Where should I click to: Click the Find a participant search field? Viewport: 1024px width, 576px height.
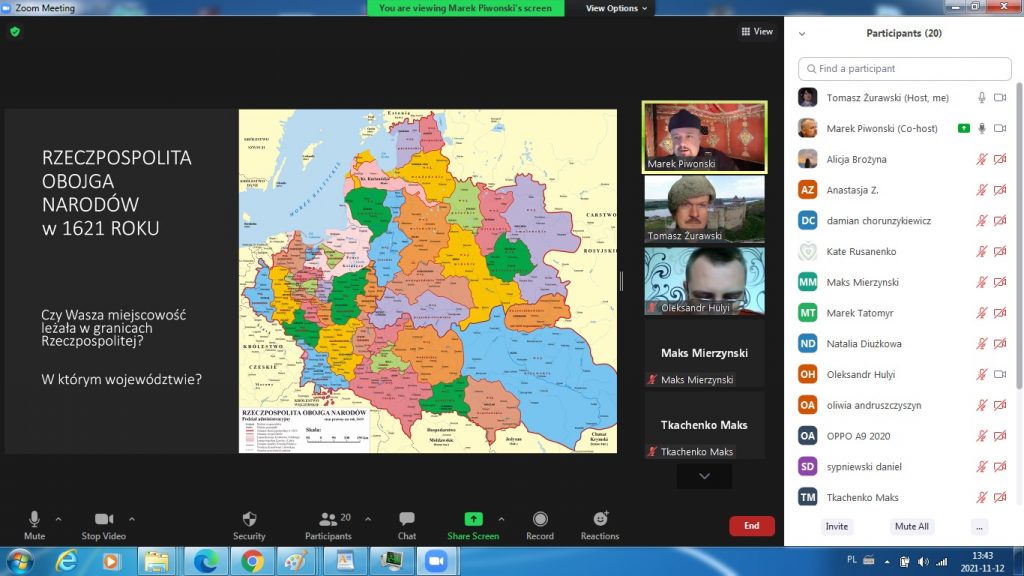tap(904, 69)
